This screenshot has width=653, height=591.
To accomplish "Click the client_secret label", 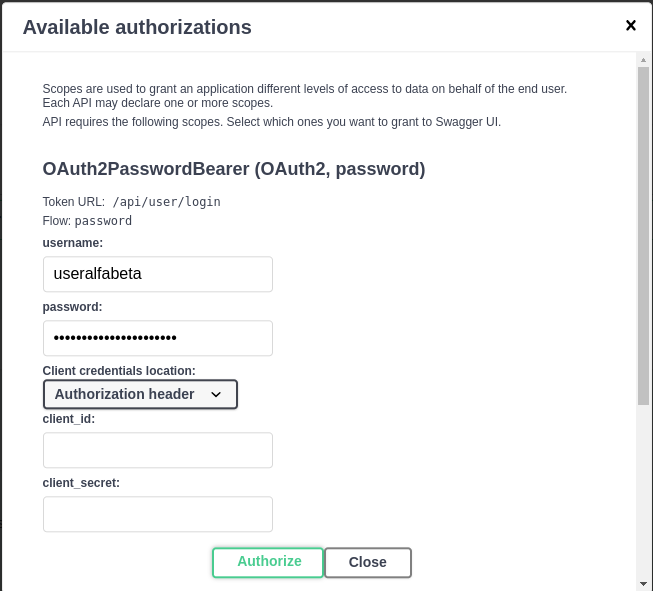I will point(81,483).
